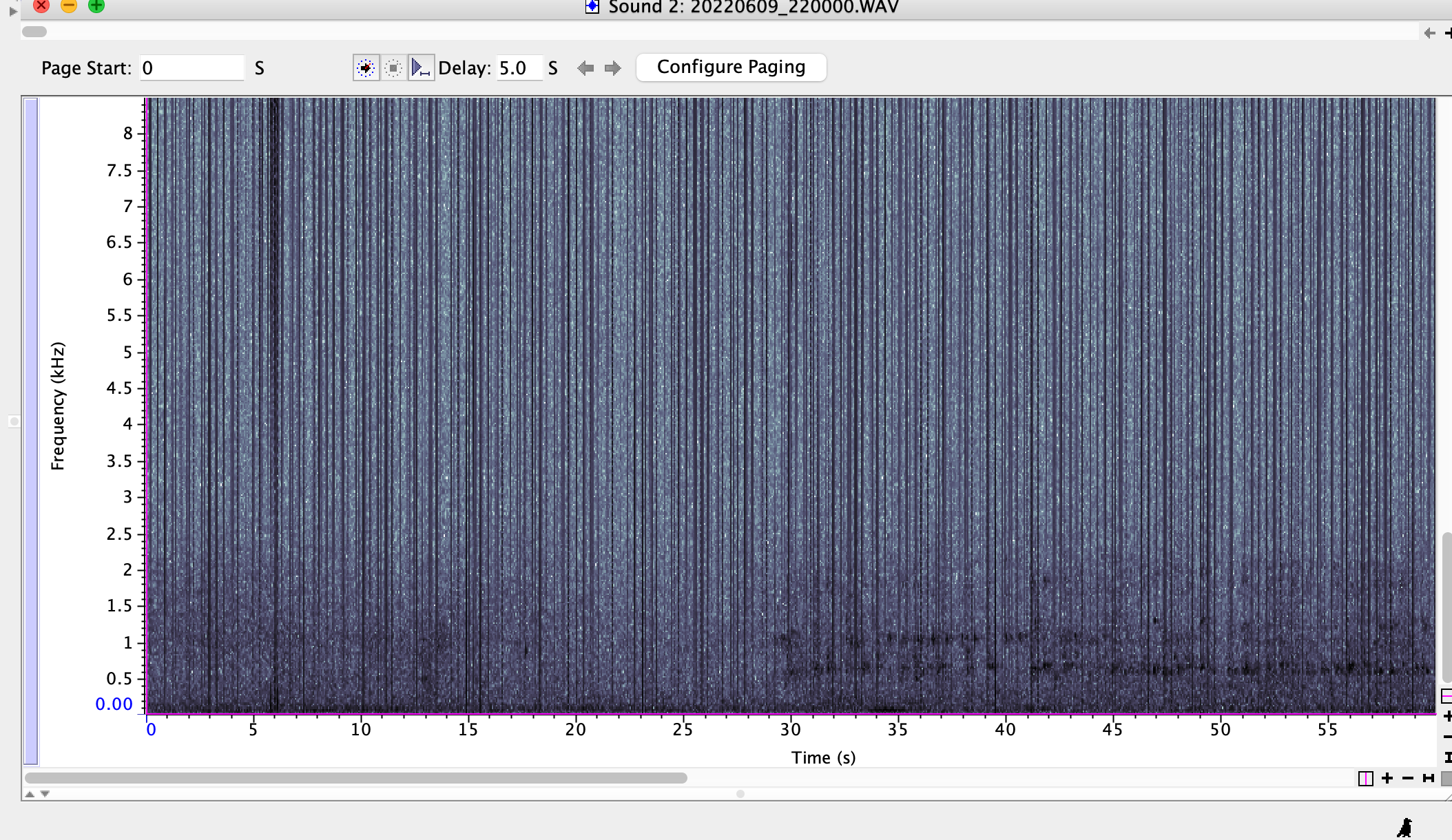Click the 30 tick on the time axis
Viewport: 1452px width, 840px height.
(790, 729)
